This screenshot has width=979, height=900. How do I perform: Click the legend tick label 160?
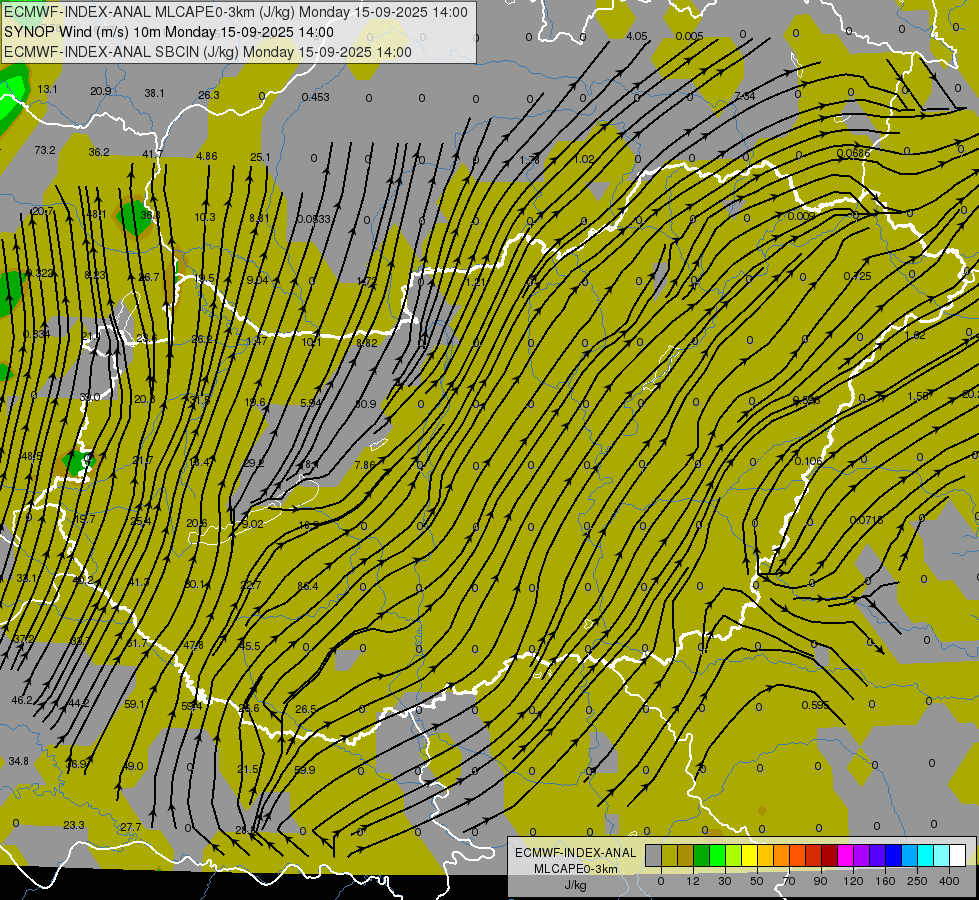(885, 881)
